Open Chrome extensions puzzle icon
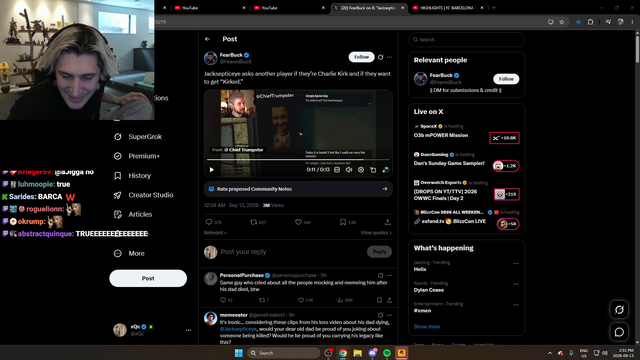Viewport: 640px width, 360px height. (x=590, y=22)
